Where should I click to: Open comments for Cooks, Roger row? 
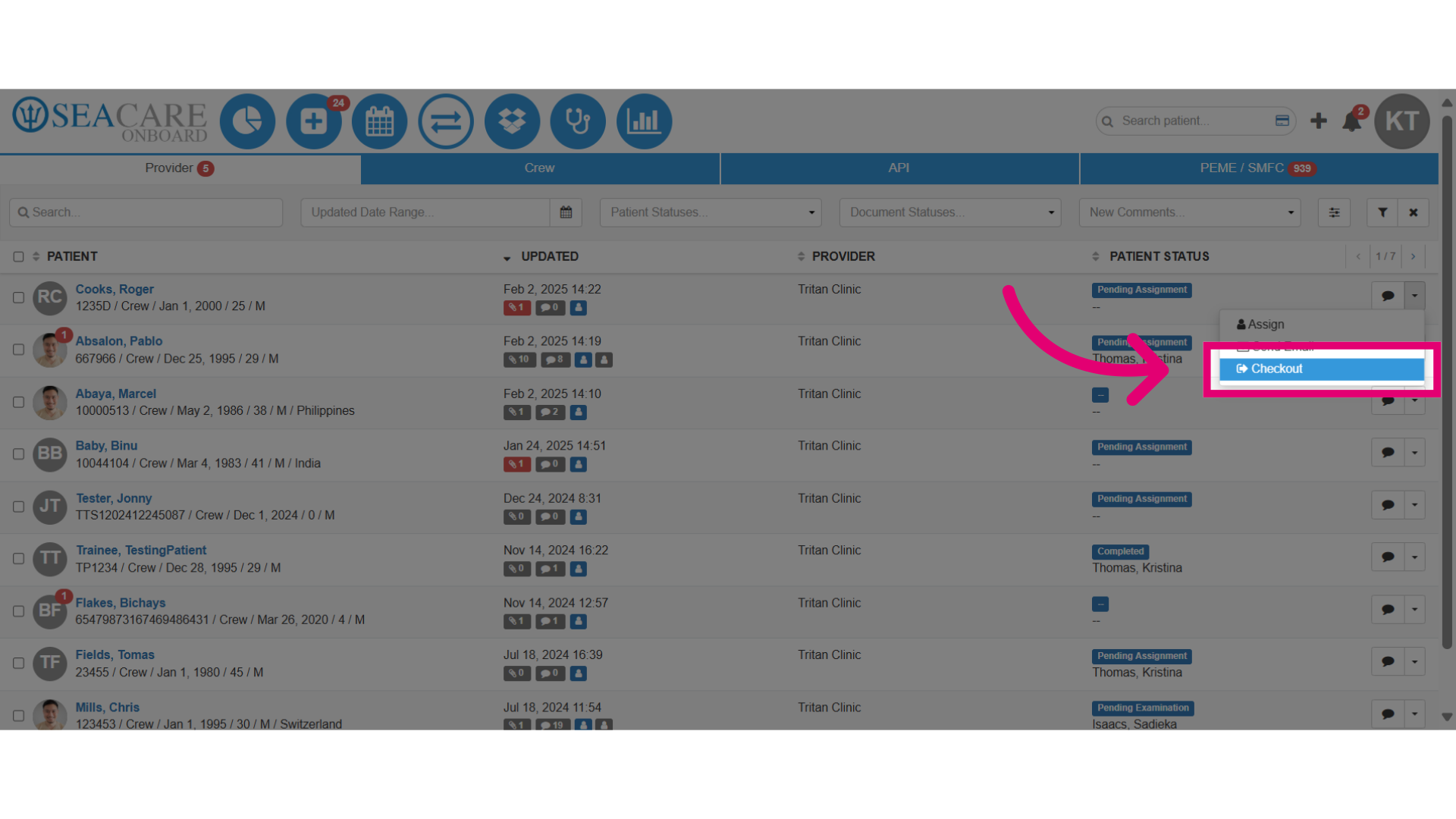click(x=1388, y=296)
